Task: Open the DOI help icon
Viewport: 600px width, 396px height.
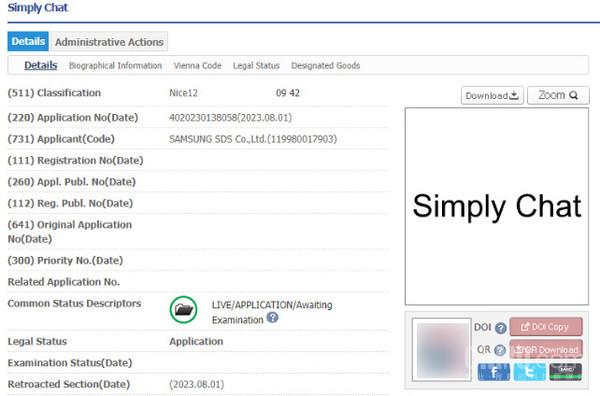Action: (501, 328)
